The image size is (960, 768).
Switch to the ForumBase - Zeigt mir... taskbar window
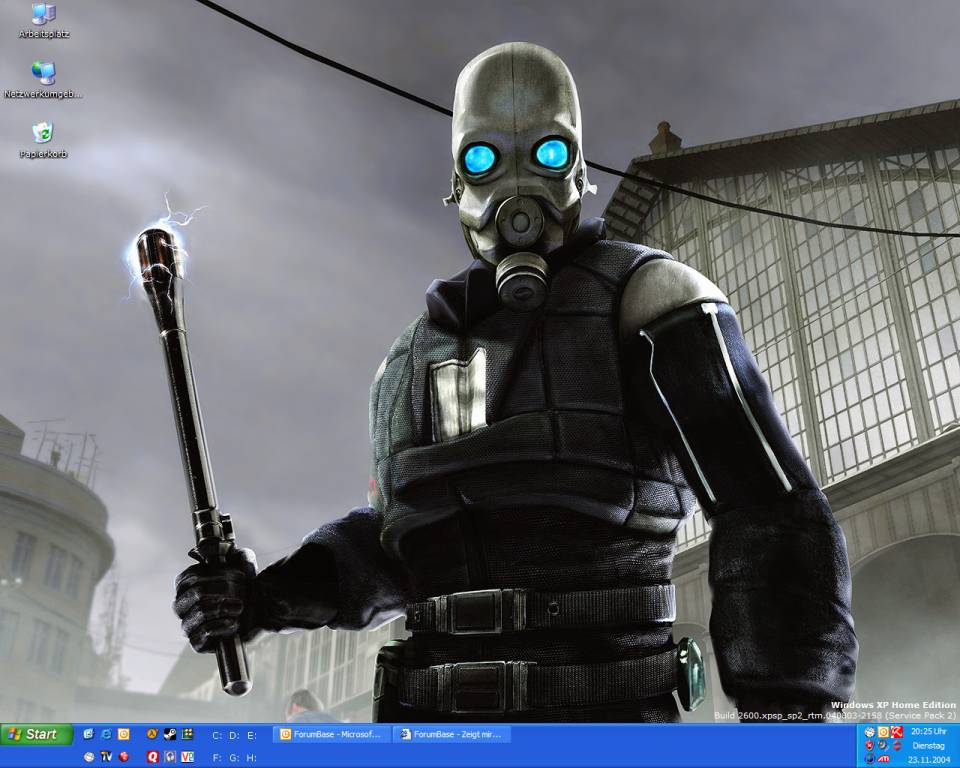(452, 734)
